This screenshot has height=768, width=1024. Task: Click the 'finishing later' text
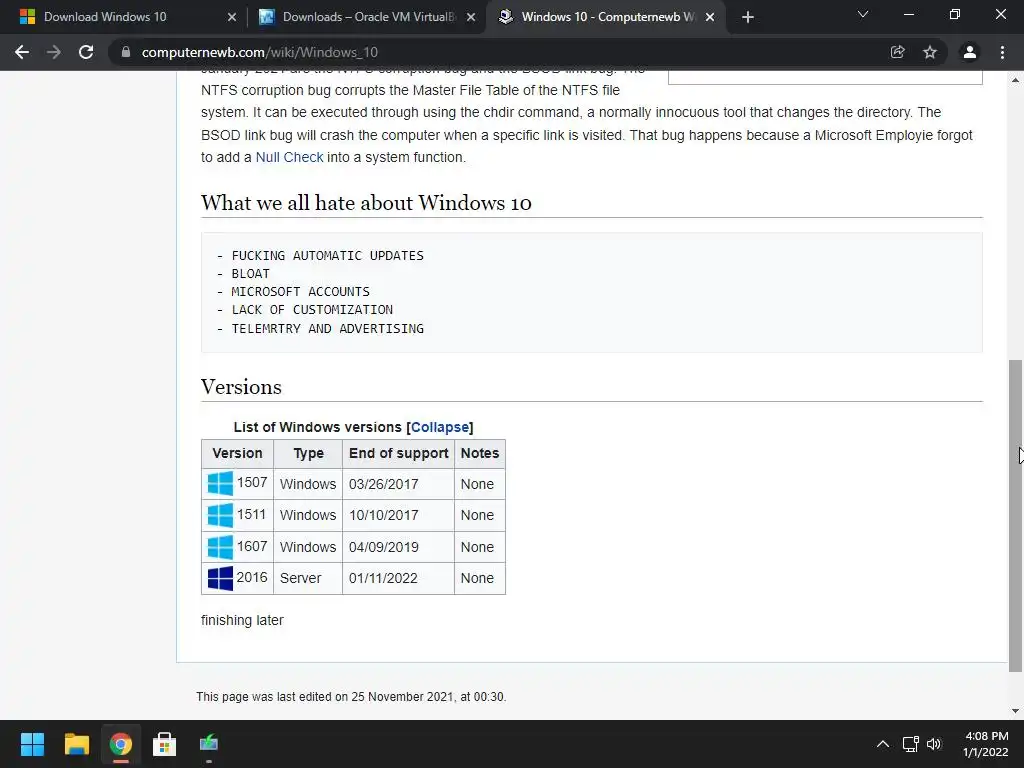click(242, 620)
